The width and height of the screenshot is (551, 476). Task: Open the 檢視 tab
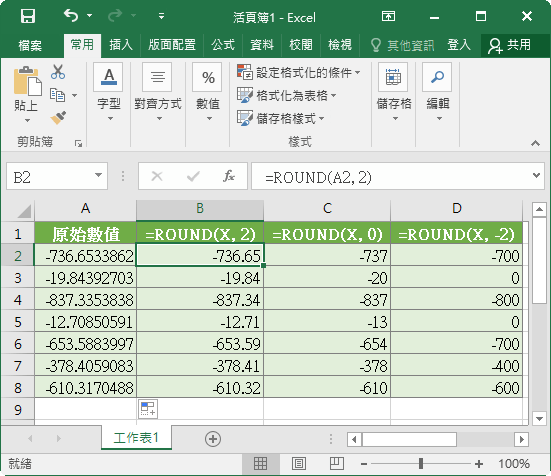[340, 45]
